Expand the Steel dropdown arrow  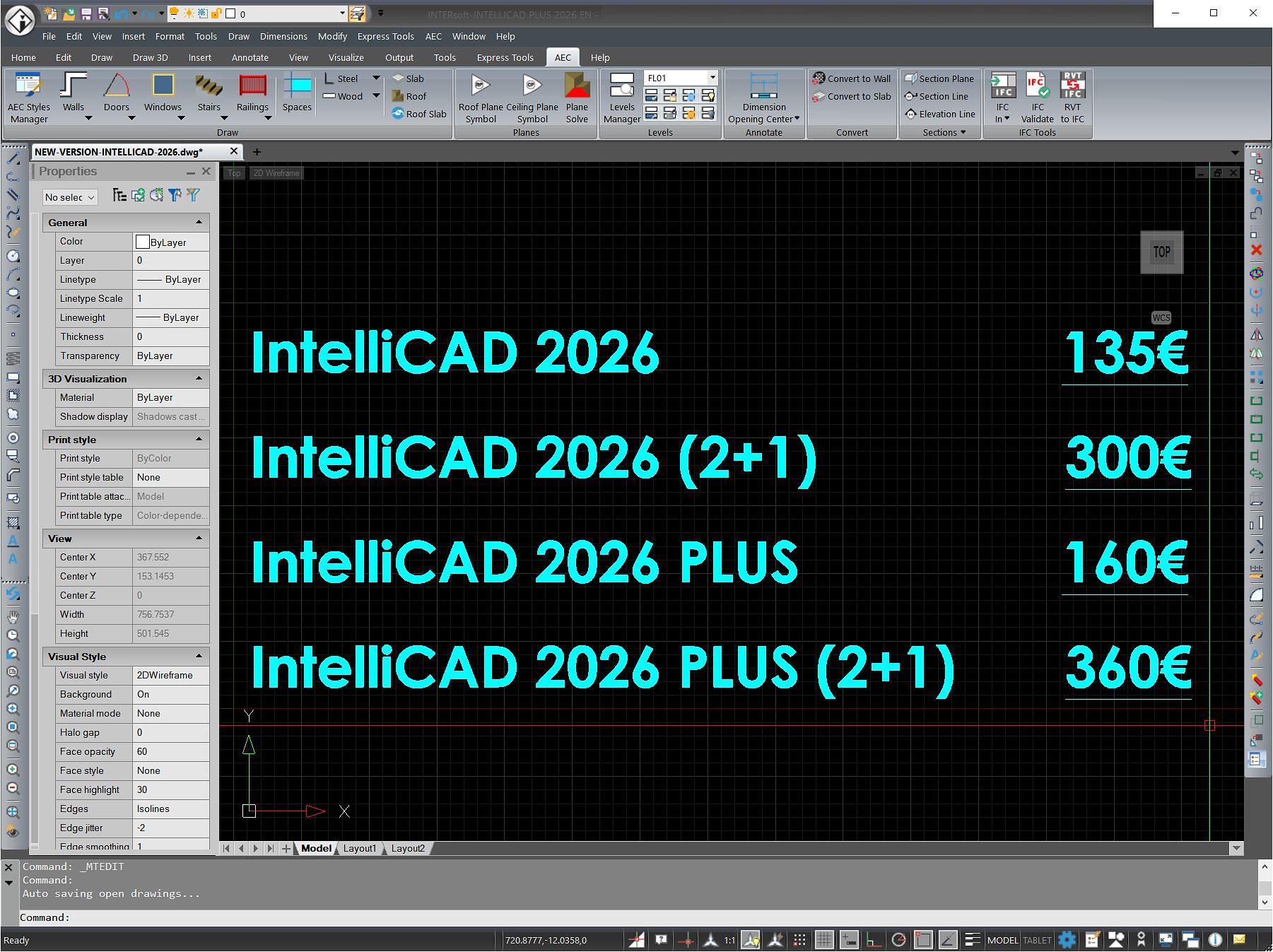click(376, 78)
